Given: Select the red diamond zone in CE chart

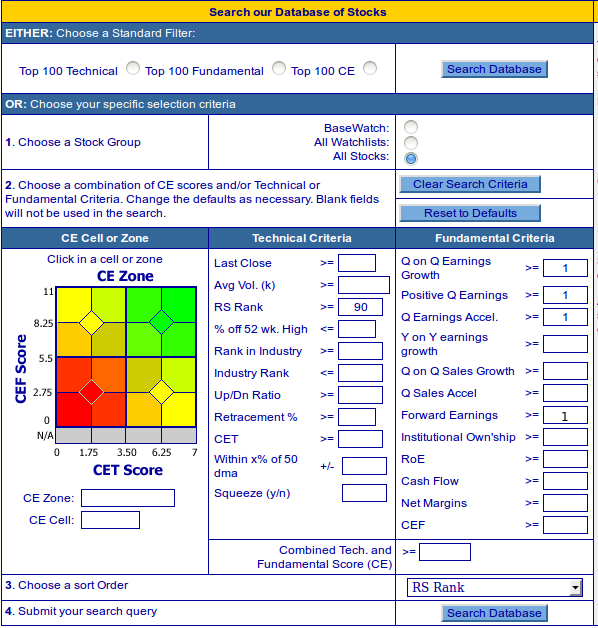Looking at the screenshot, I should [x=91, y=392].
